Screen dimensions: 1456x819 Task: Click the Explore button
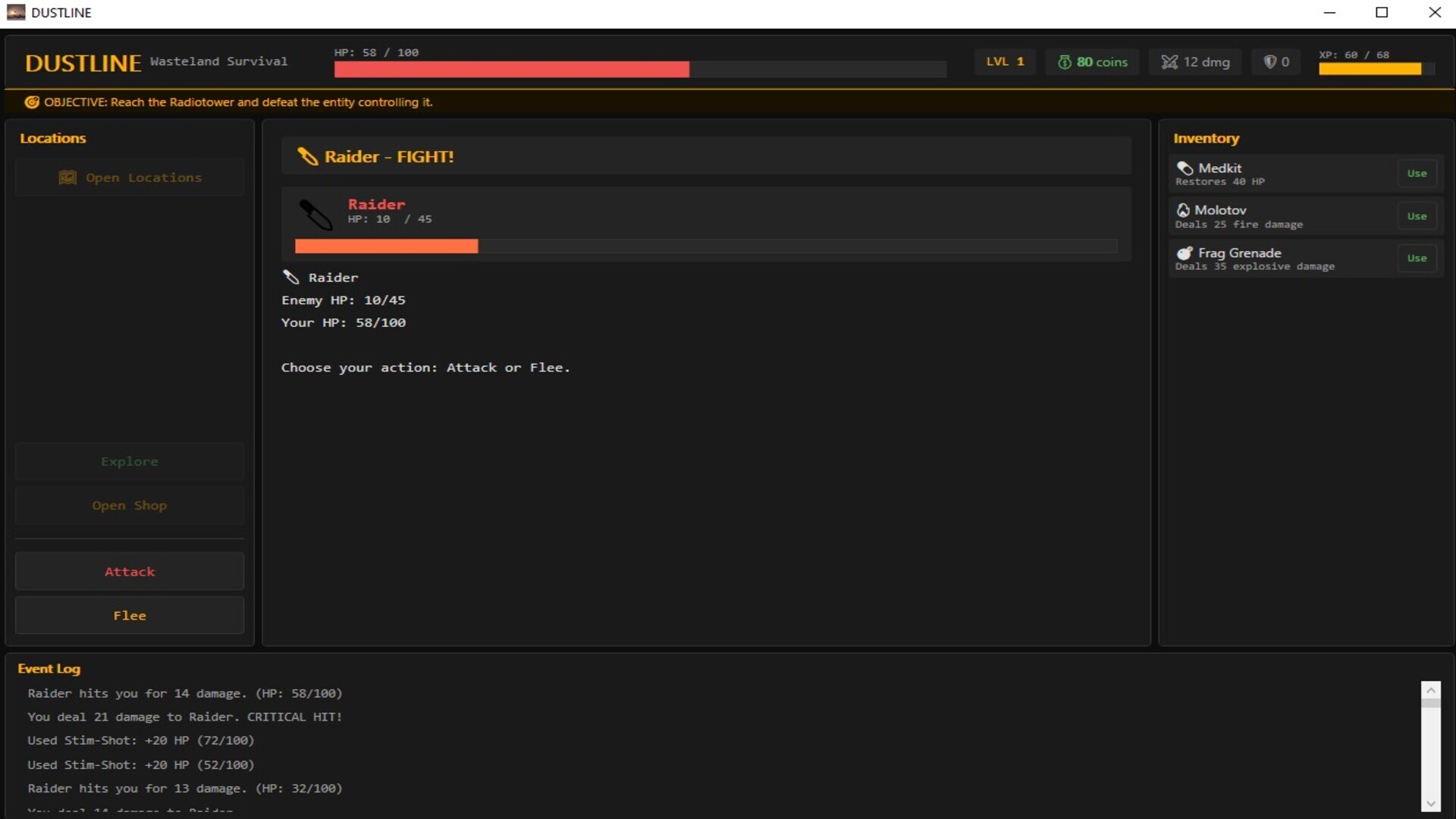130,461
